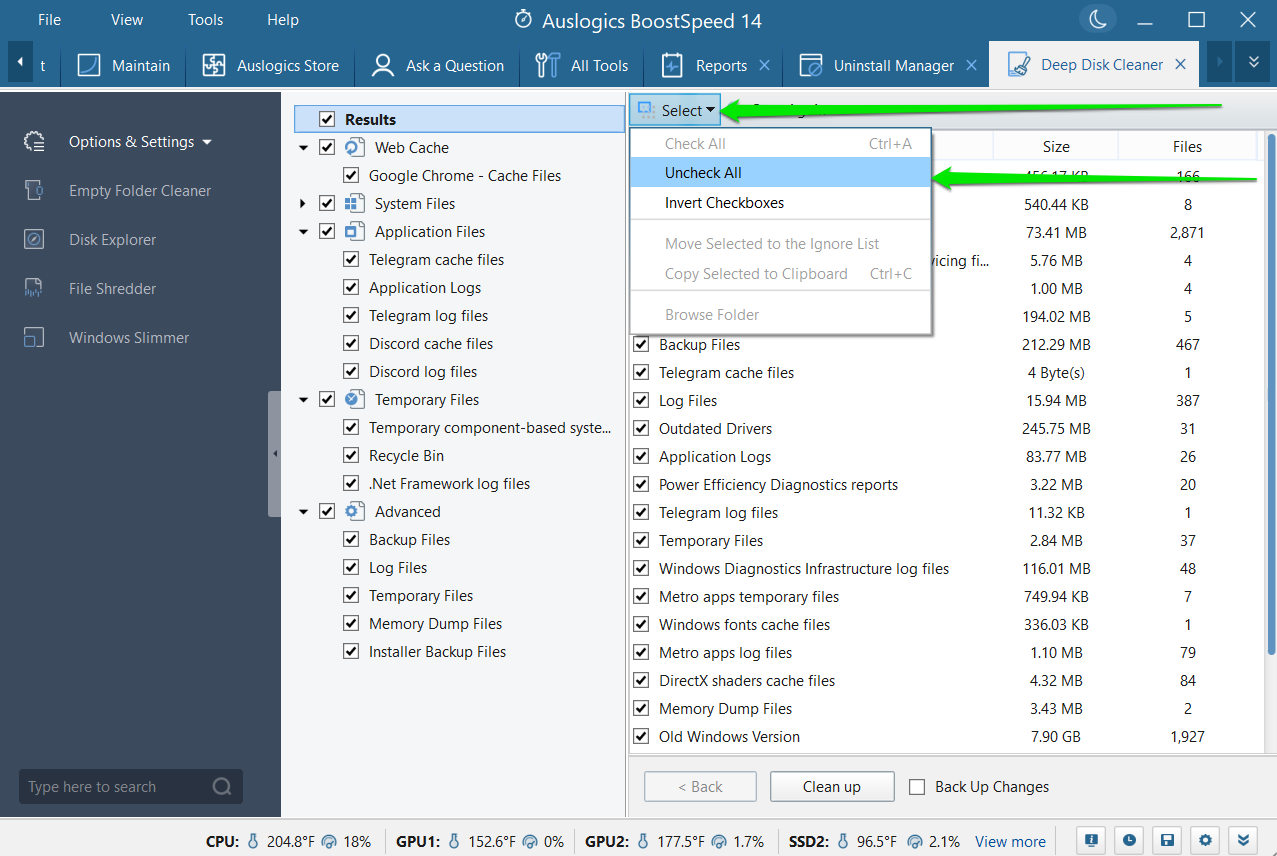Open settings gear in status bar
This screenshot has width=1277, height=856.
click(x=1205, y=841)
